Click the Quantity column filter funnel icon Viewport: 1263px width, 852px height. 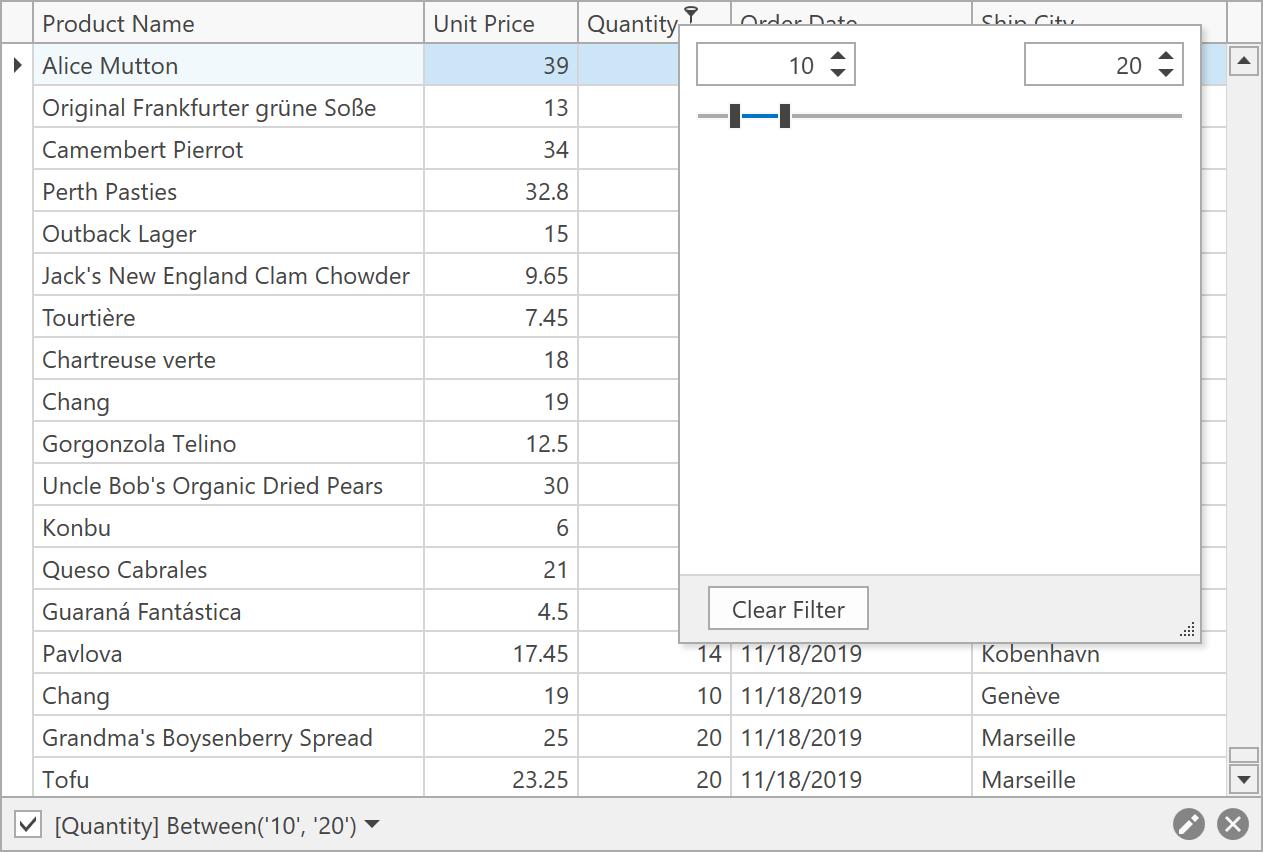691,14
